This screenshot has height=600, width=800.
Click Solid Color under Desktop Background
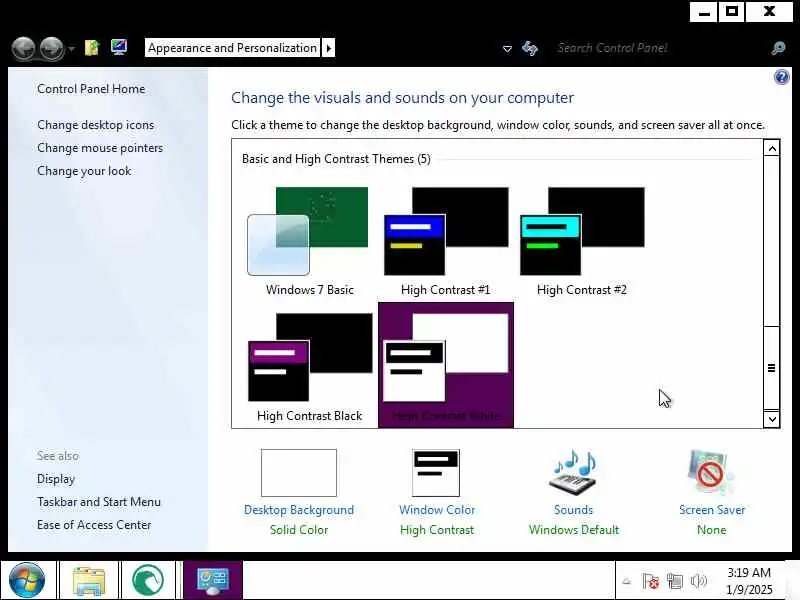pyautogui.click(x=299, y=530)
